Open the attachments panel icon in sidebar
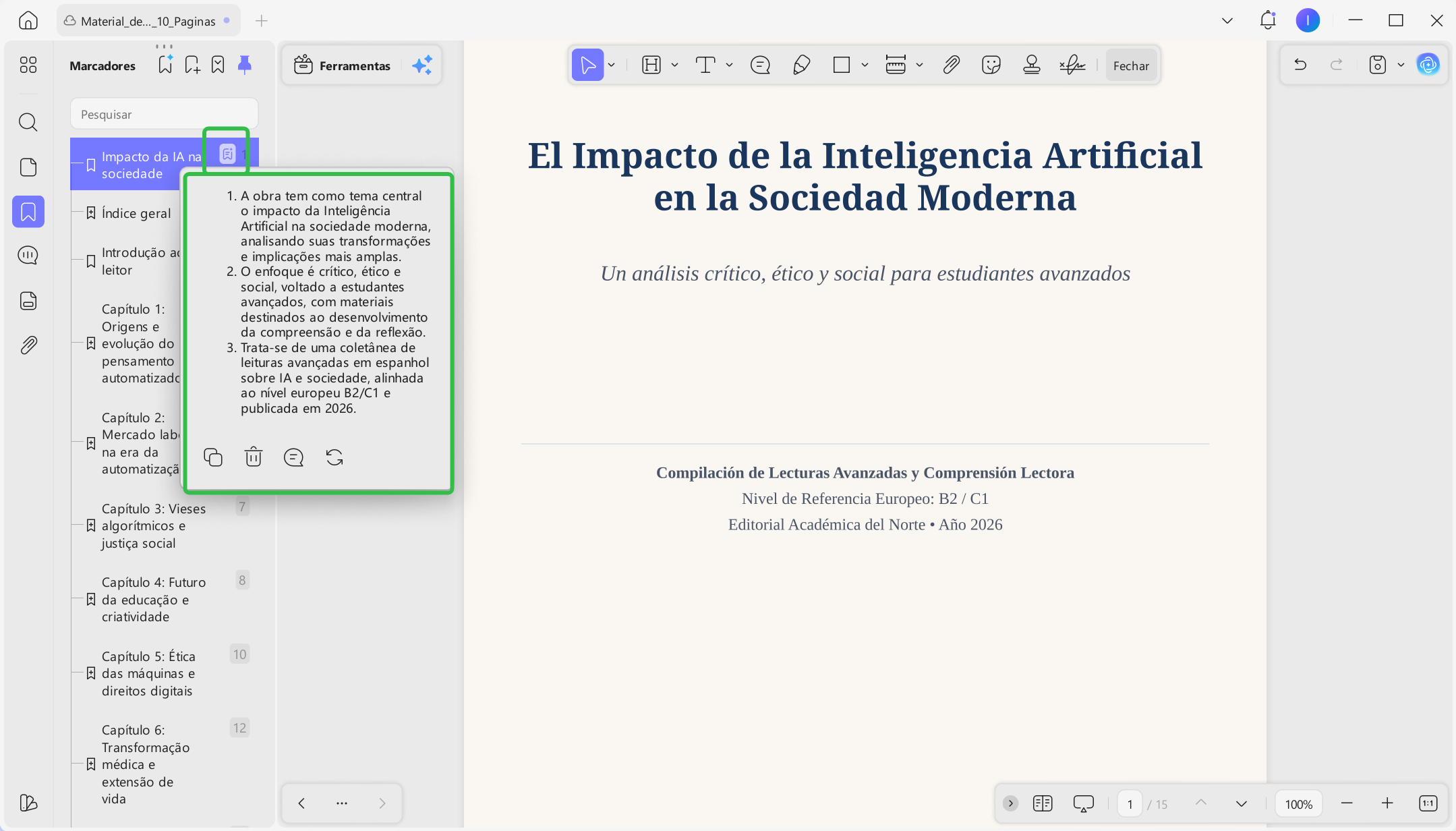1456x831 pixels. coord(28,345)
